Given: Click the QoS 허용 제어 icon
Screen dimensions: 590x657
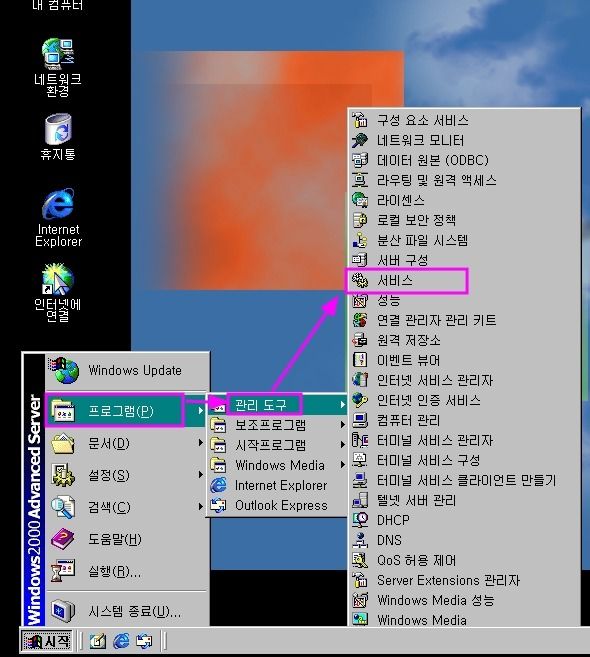Looking at the screenshot, I should tap(360, 560).
